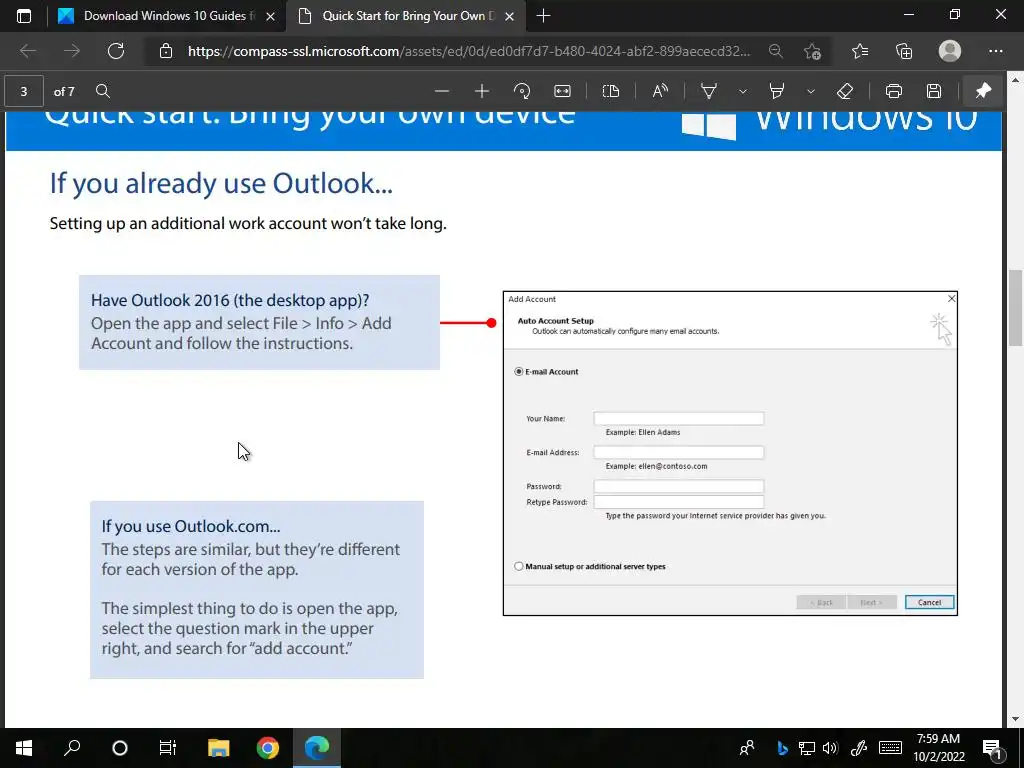Rotate the PDF page
1024x768 pixels.
522,91
